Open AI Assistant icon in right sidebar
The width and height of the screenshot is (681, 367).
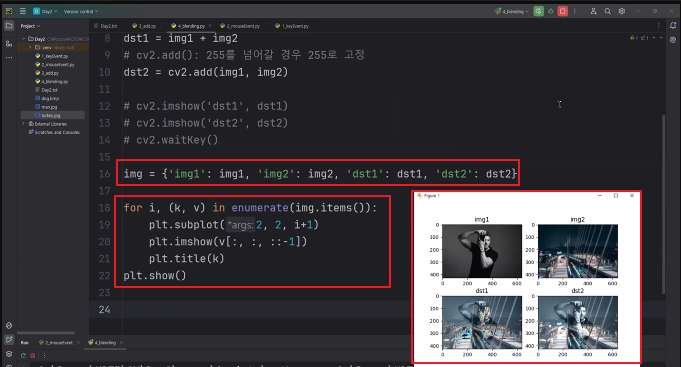(673, 40)
